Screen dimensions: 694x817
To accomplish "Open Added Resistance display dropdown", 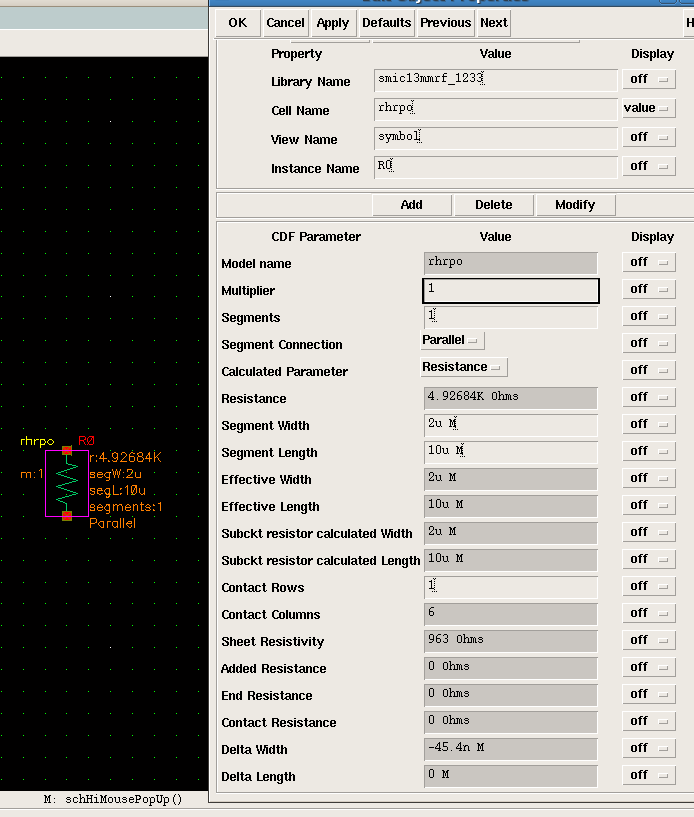I will coord(649,667).
